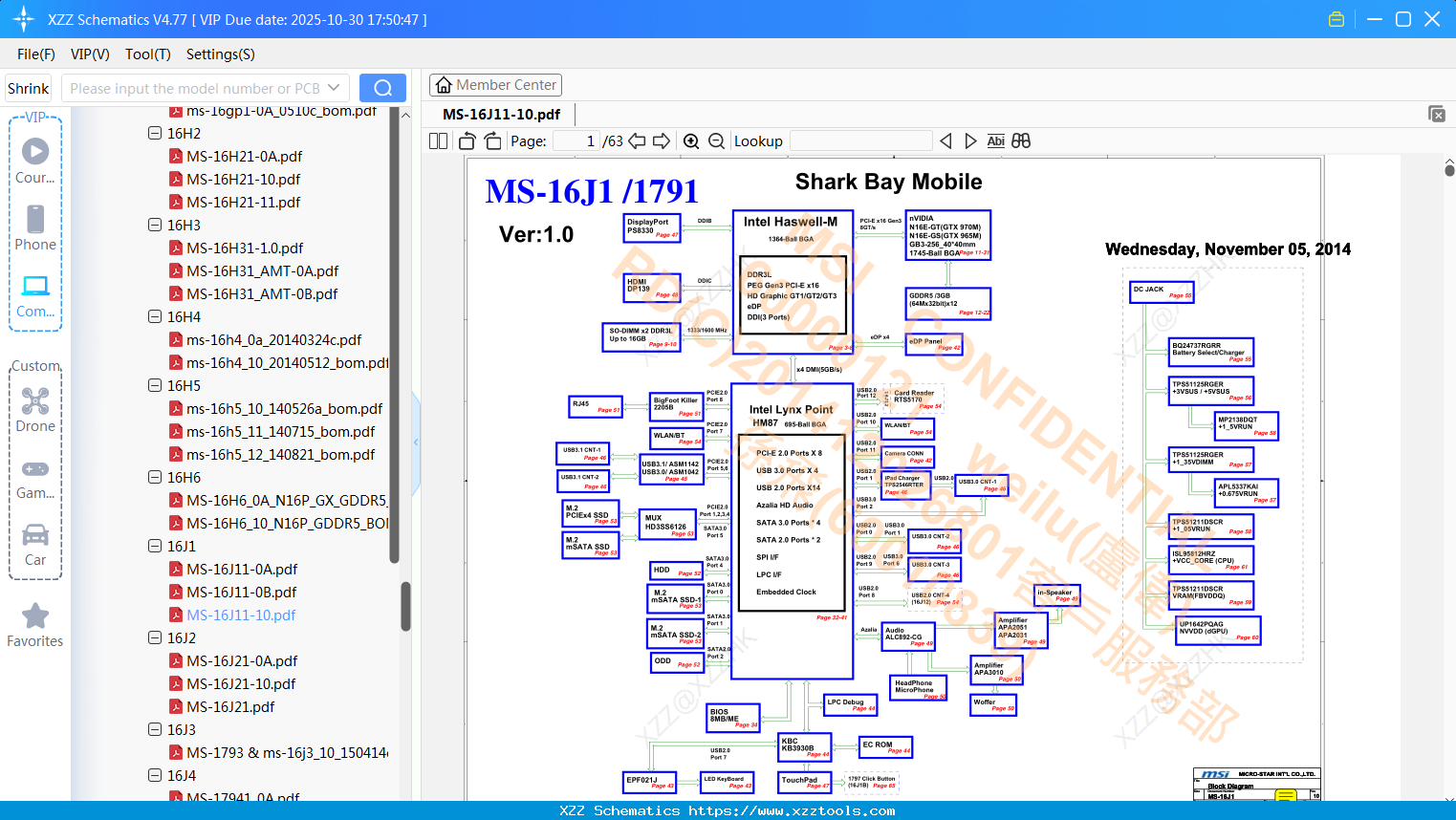Open the File(F) menu
Screen dimensions: 1456x820
click(36, 54)
